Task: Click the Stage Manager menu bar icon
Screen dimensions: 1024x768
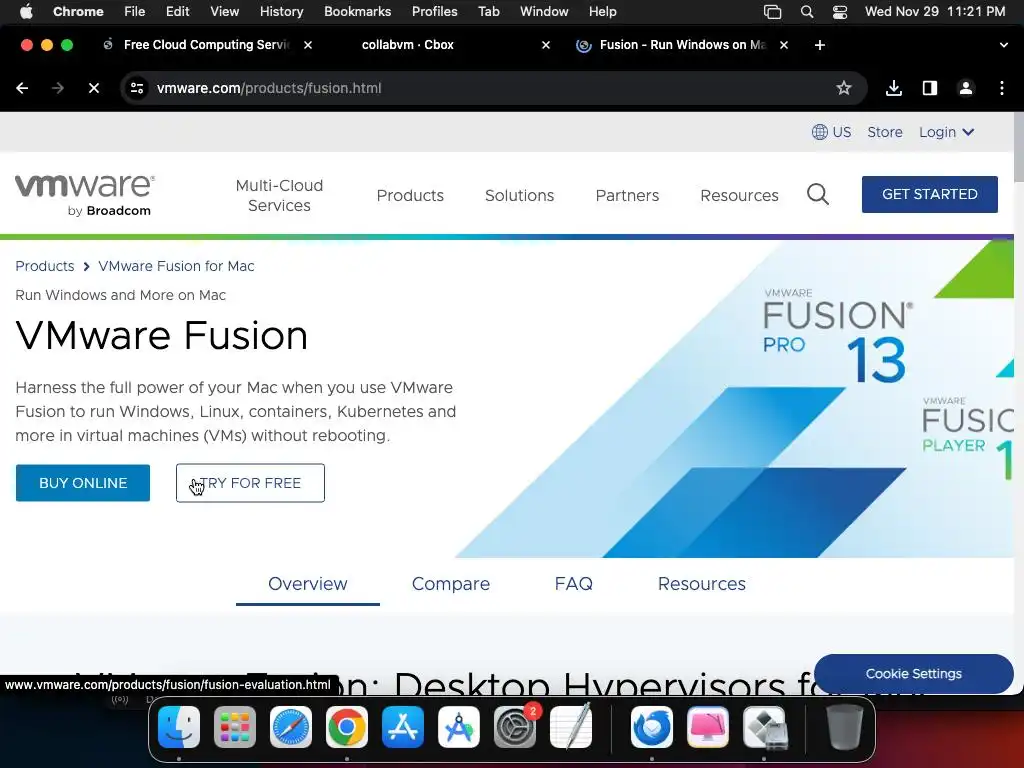Action: point(772,11)
